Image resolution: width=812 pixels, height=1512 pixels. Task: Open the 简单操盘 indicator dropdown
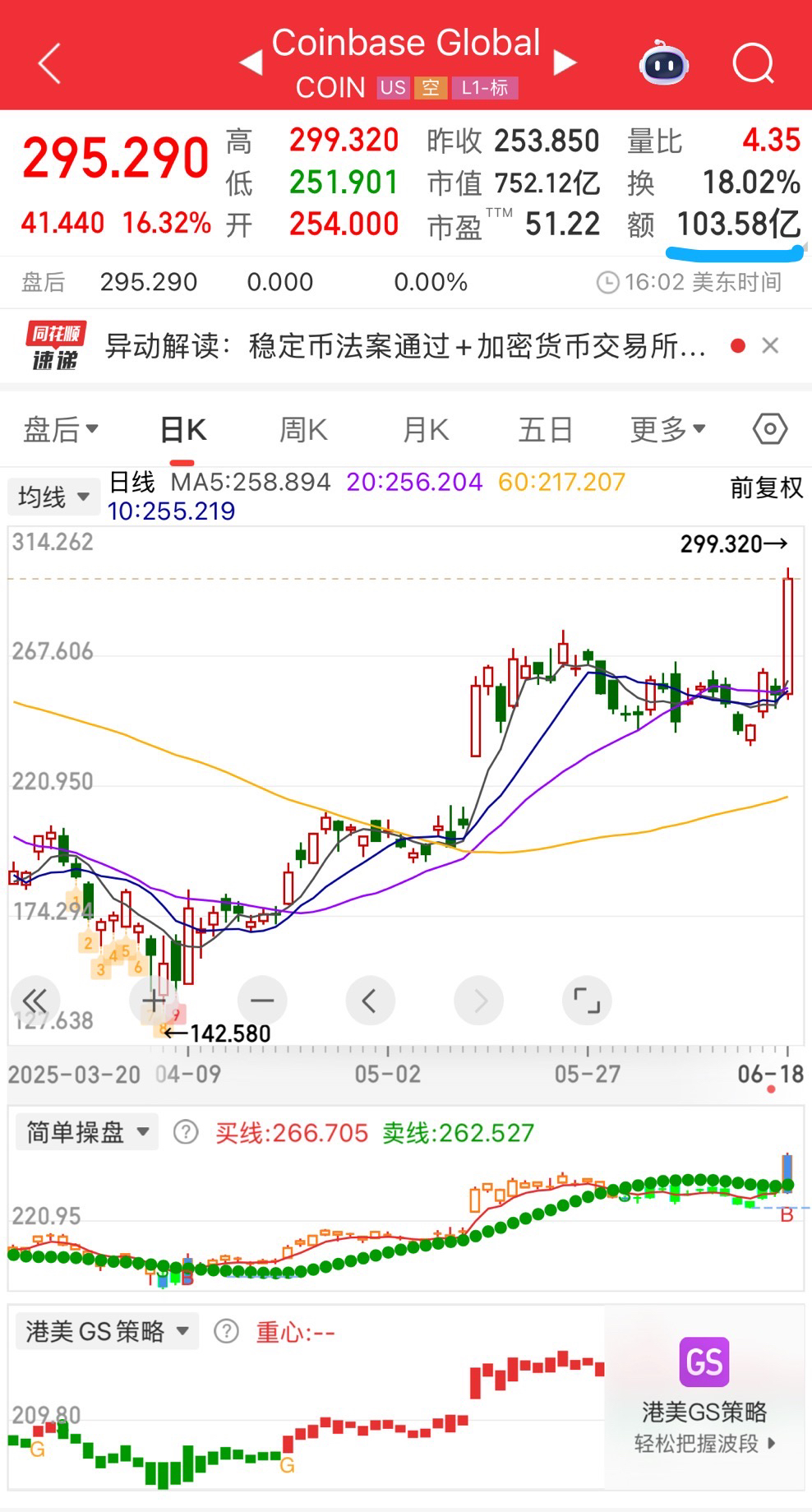coord(86,1132)
